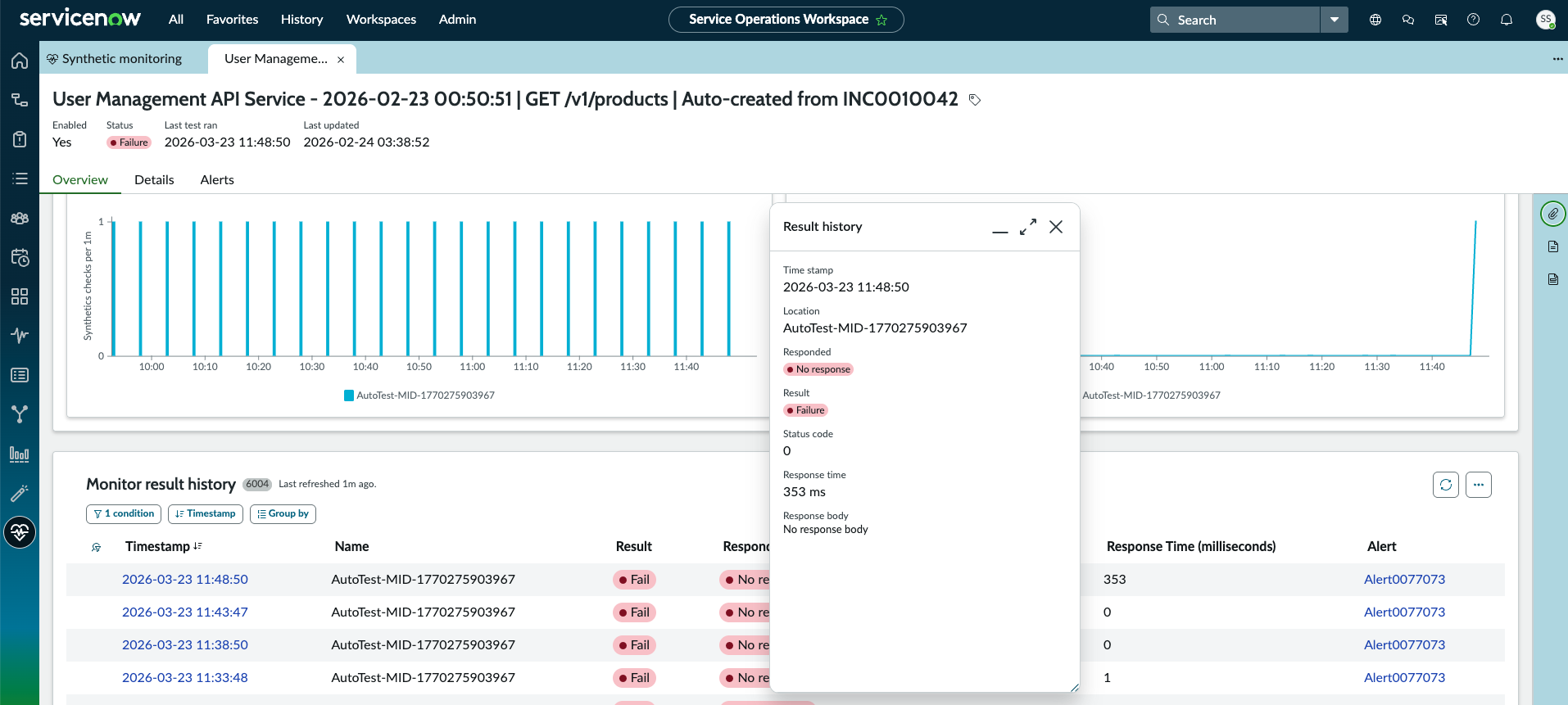Click the ServiceNow logo
This screenshot has width=1568, height=705.
pos(80,19)
